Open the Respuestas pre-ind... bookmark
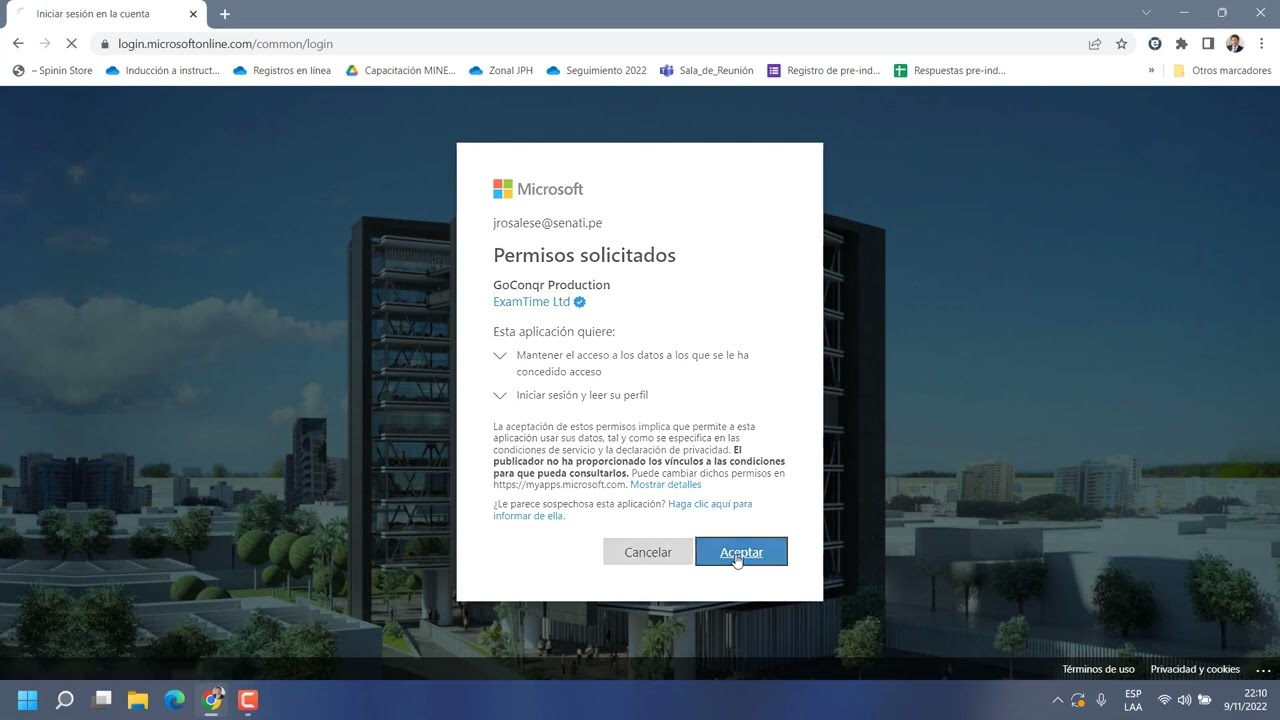Screen dimensions: 1280x720 (950, 71)
